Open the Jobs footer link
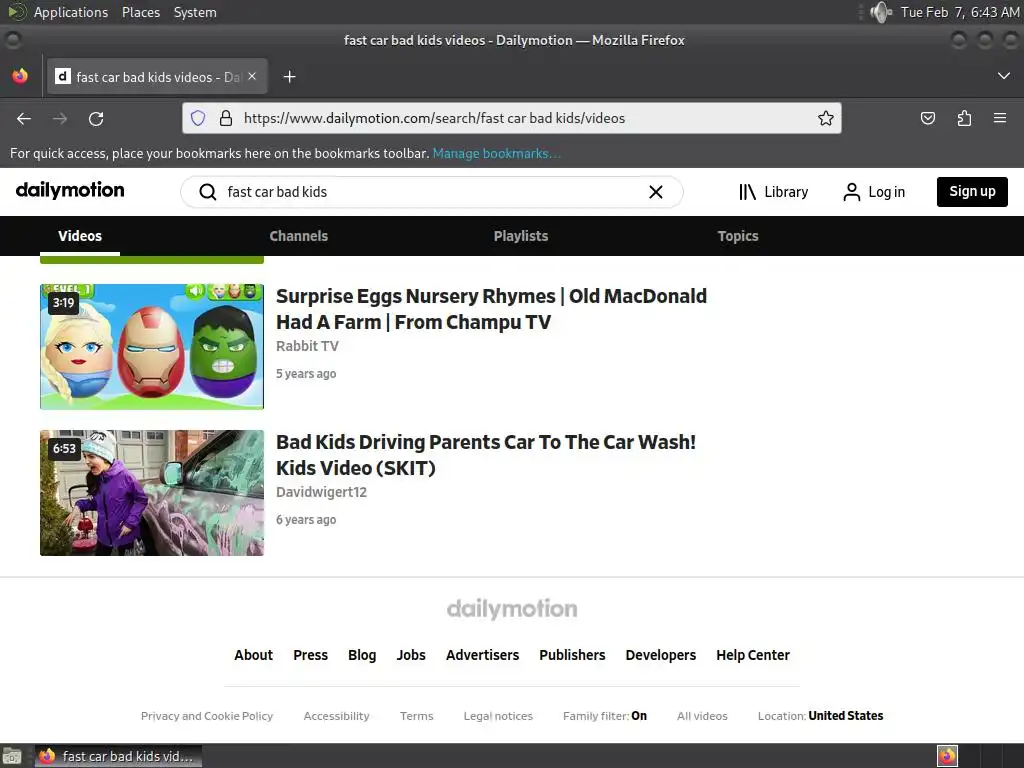 [411, 655]
